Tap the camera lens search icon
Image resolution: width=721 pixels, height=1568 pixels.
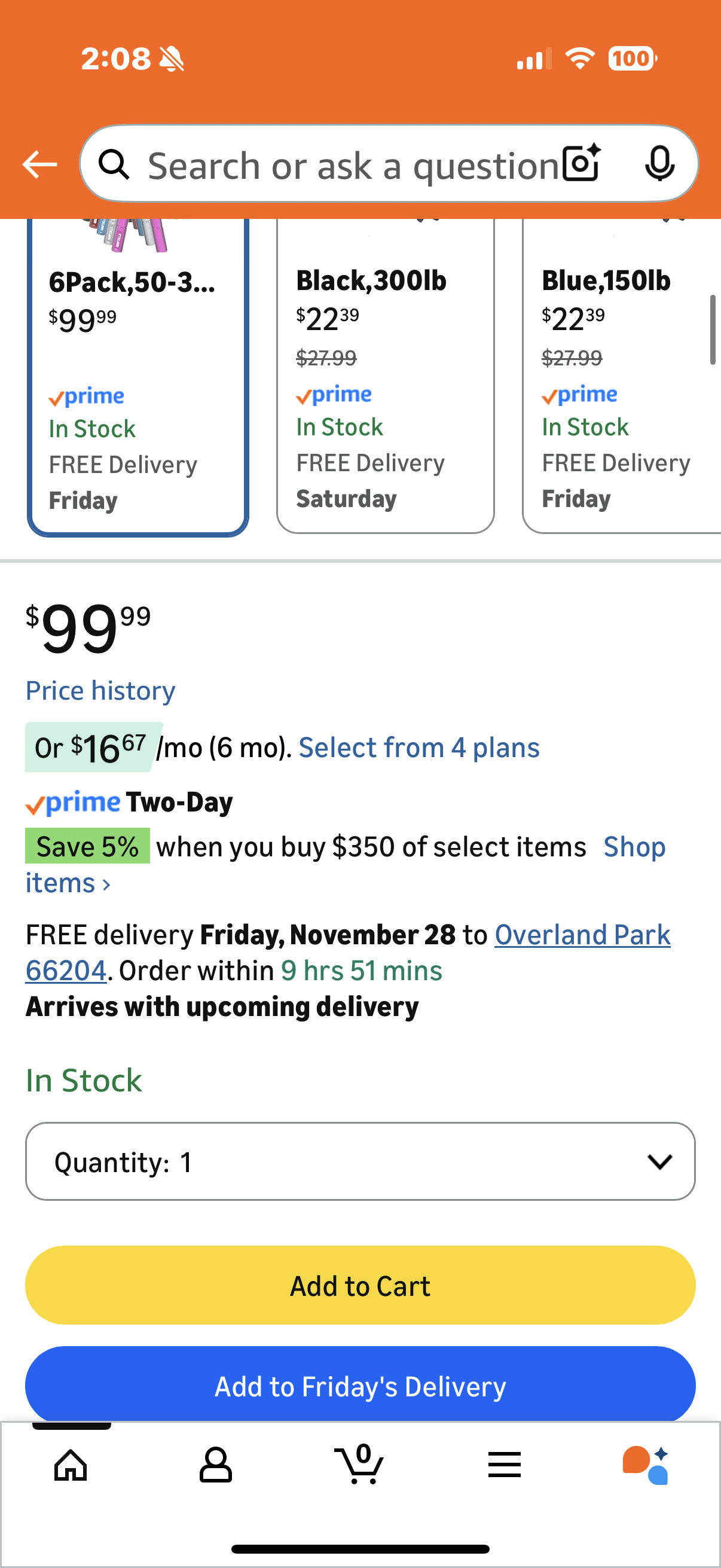[581, 163]
